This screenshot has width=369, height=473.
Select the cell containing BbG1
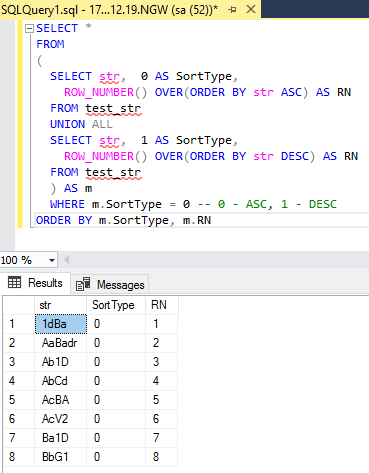(x=61, y=457)
